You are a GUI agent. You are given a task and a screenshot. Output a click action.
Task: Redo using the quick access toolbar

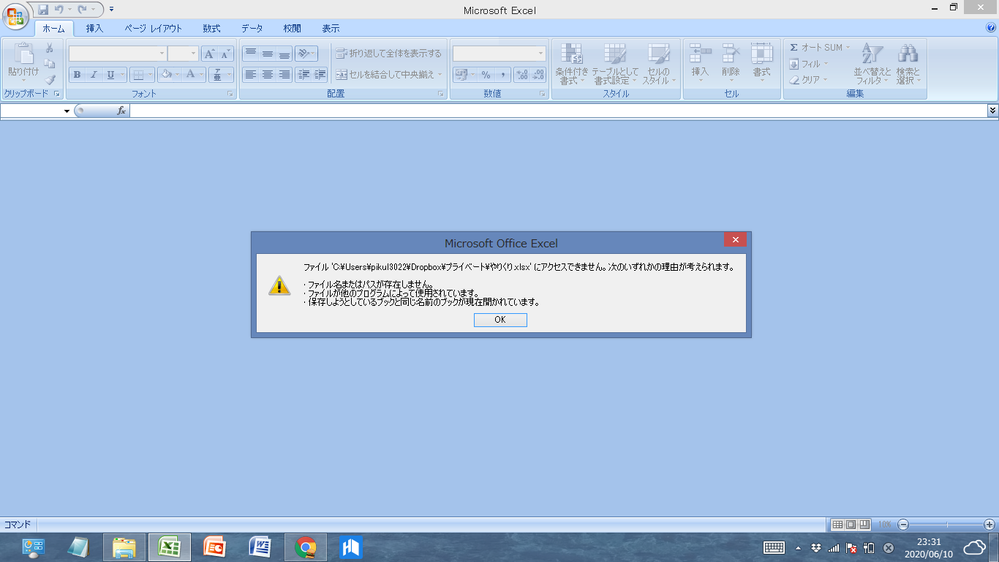pos(82,10)
